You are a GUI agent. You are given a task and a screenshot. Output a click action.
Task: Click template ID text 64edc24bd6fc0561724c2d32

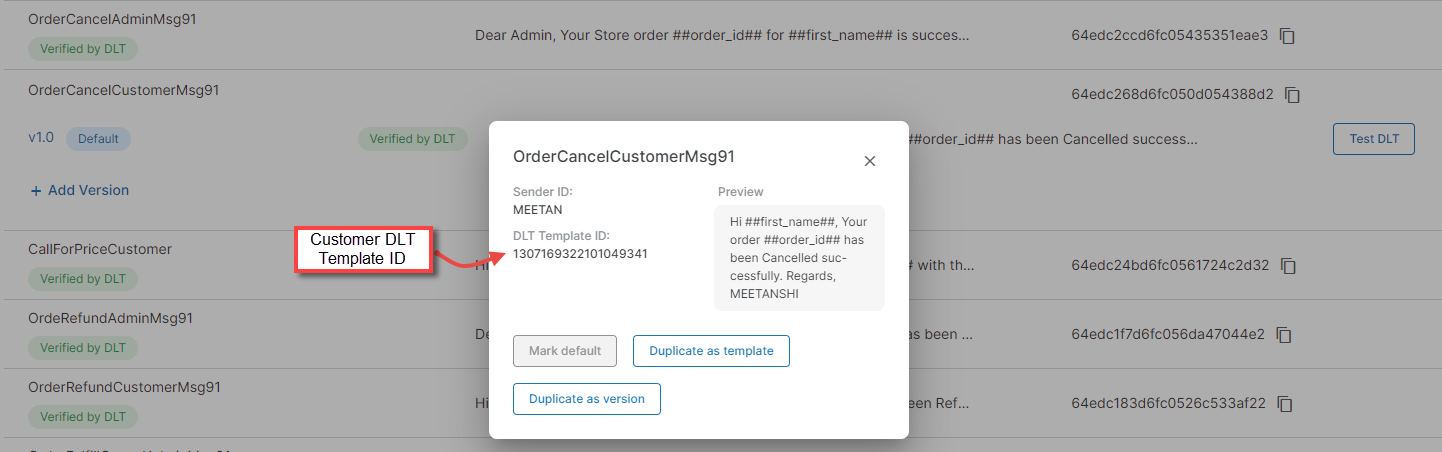[1169, 265]
